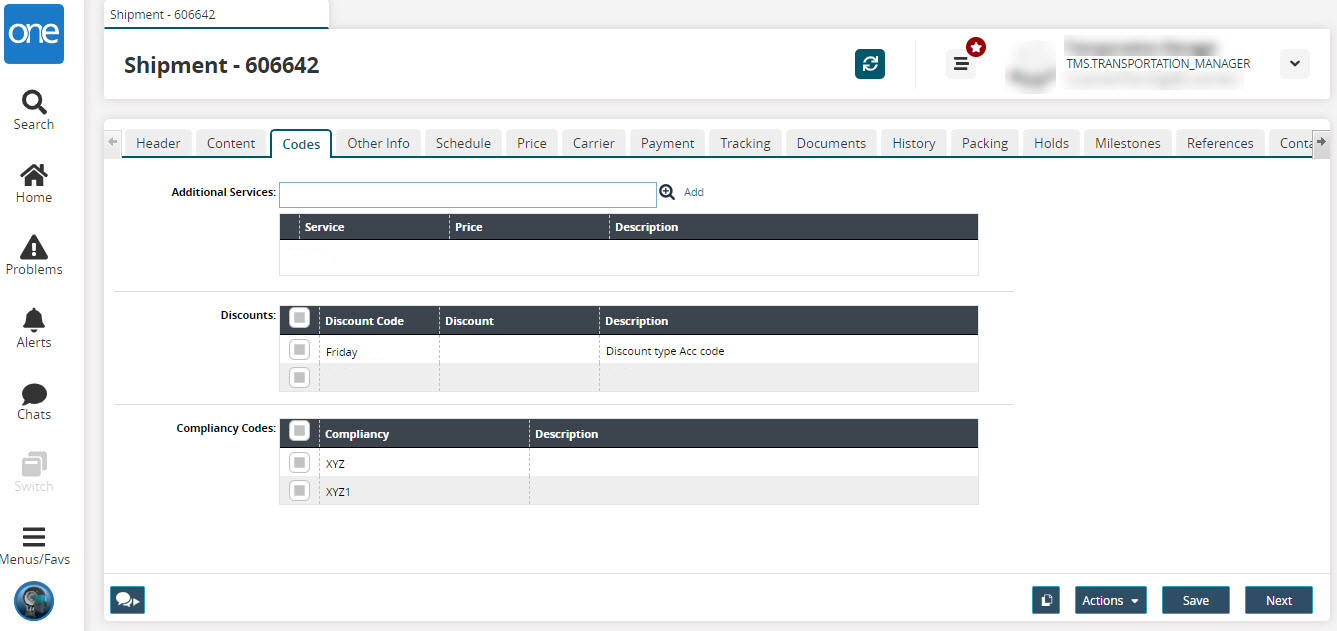Screen dimensions: 1337x631
Task: Open the favorites list menu icon
Action: coord(961,64)
